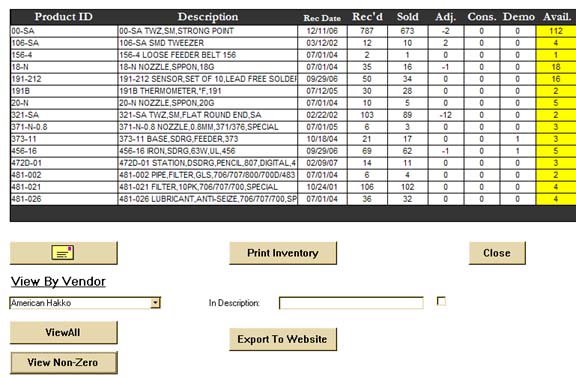Focus the In Description text field

(x=351, y=303)
